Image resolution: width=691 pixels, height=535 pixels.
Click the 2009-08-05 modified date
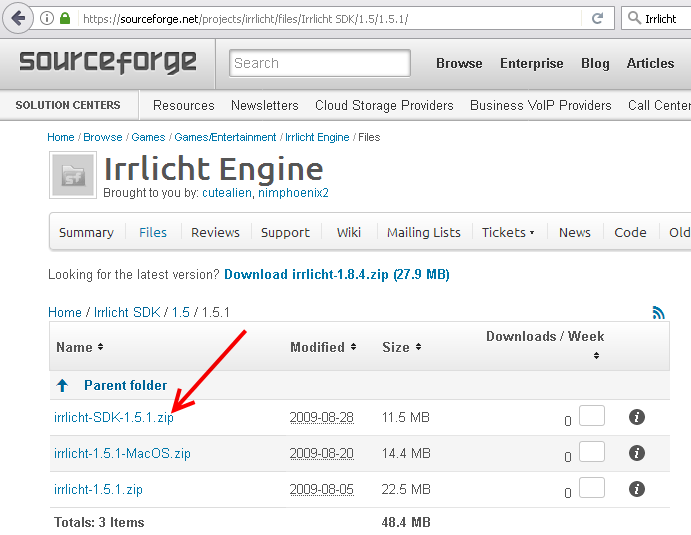pyautogui.click(x=322, y=489)
